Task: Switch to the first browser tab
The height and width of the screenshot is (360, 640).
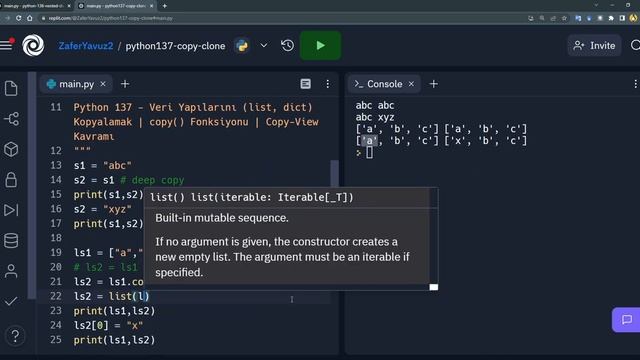Action: point(37,6)
